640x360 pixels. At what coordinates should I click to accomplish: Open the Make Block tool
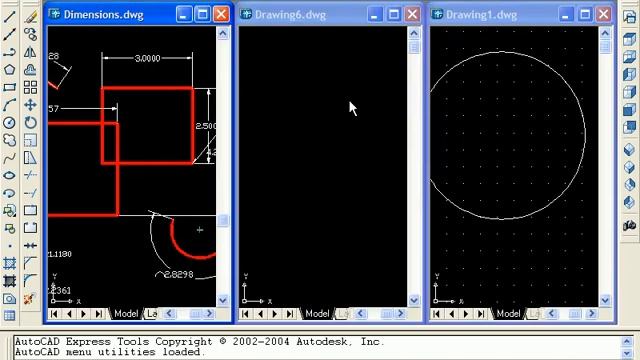pyautogui.click(x=9, y=228)
